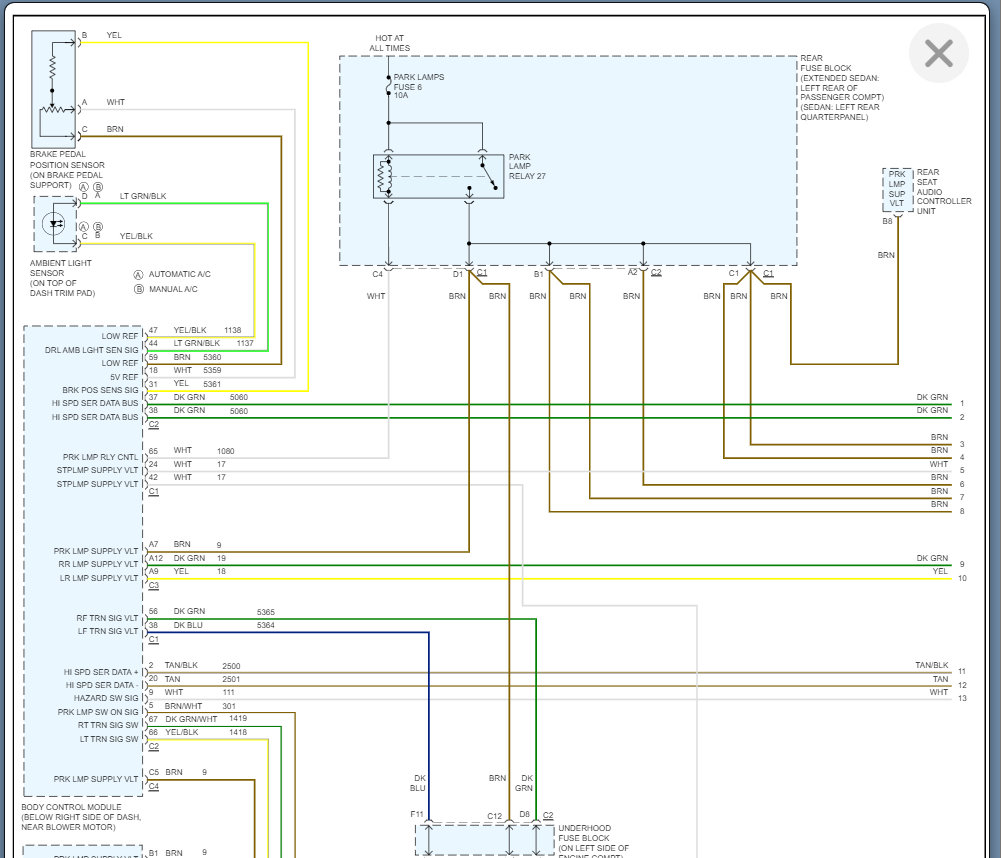Click the 'RF TRN SIG VLT' pin label

pos(107,618)
